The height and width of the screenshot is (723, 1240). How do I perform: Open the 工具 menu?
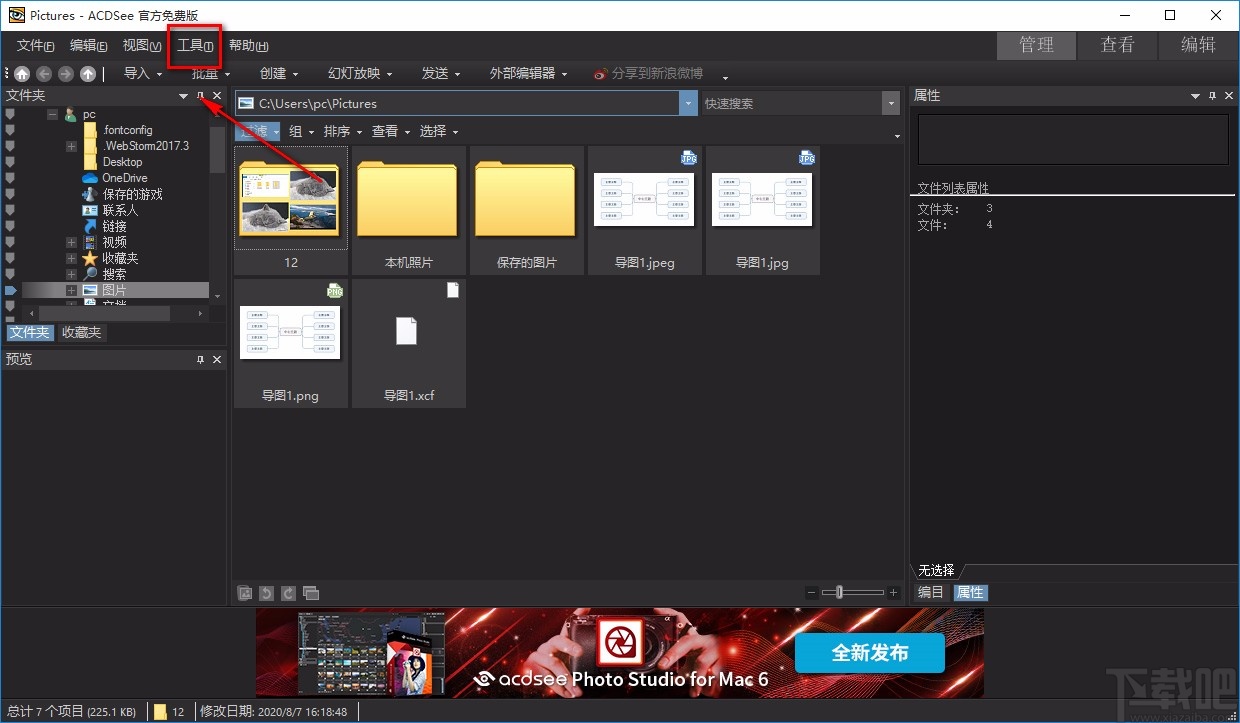(194, 46)
